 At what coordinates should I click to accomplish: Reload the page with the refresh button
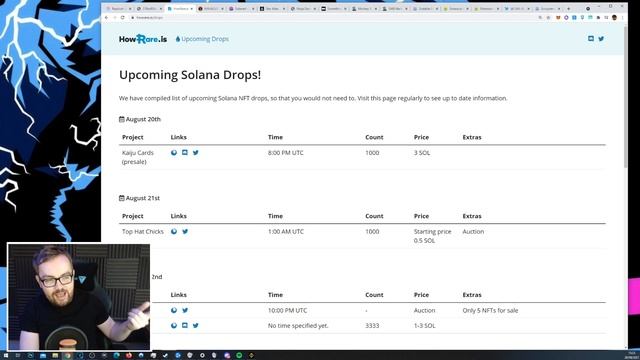(122, 18)
